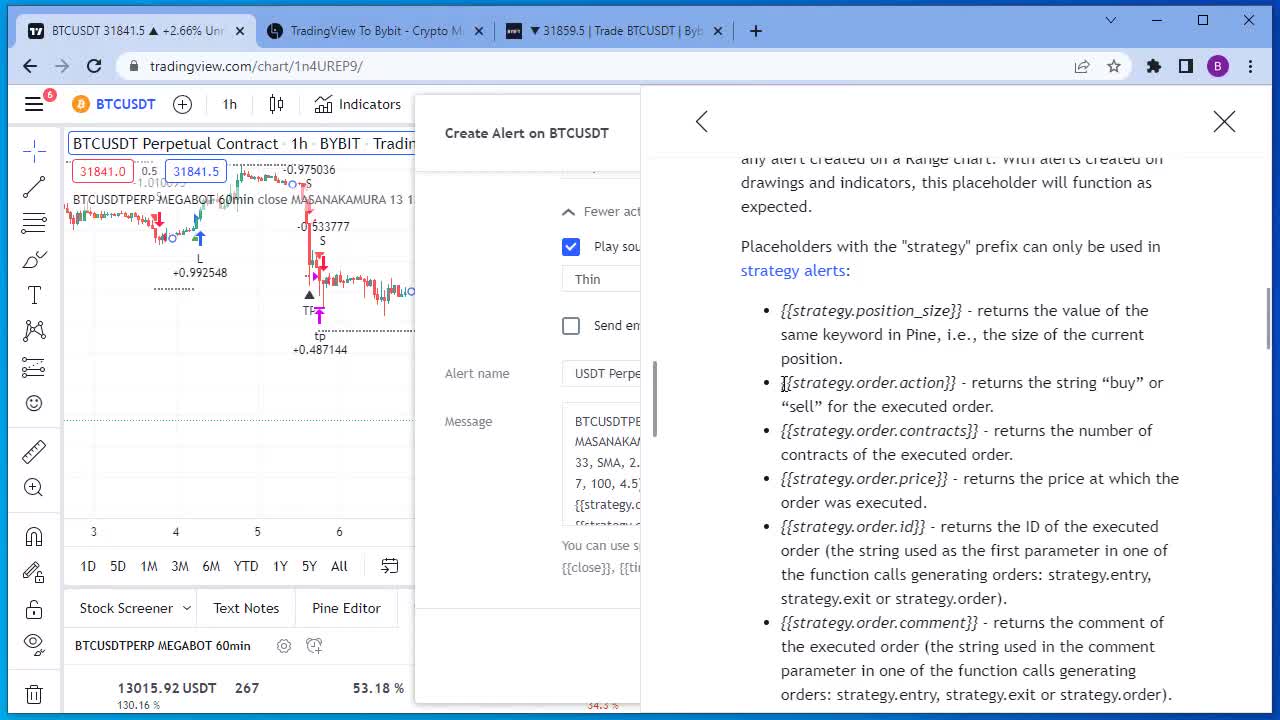
Task: Select the zoom in tool
Action: [x=34, y=487]
